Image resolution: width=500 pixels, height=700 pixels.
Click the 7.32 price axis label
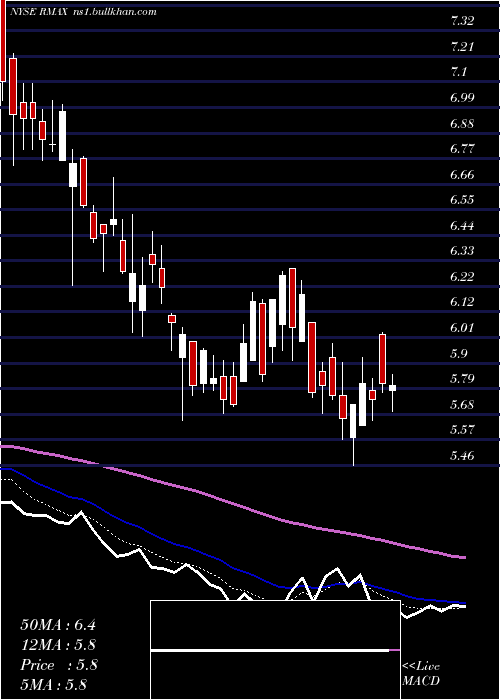[x=462, y=21]
